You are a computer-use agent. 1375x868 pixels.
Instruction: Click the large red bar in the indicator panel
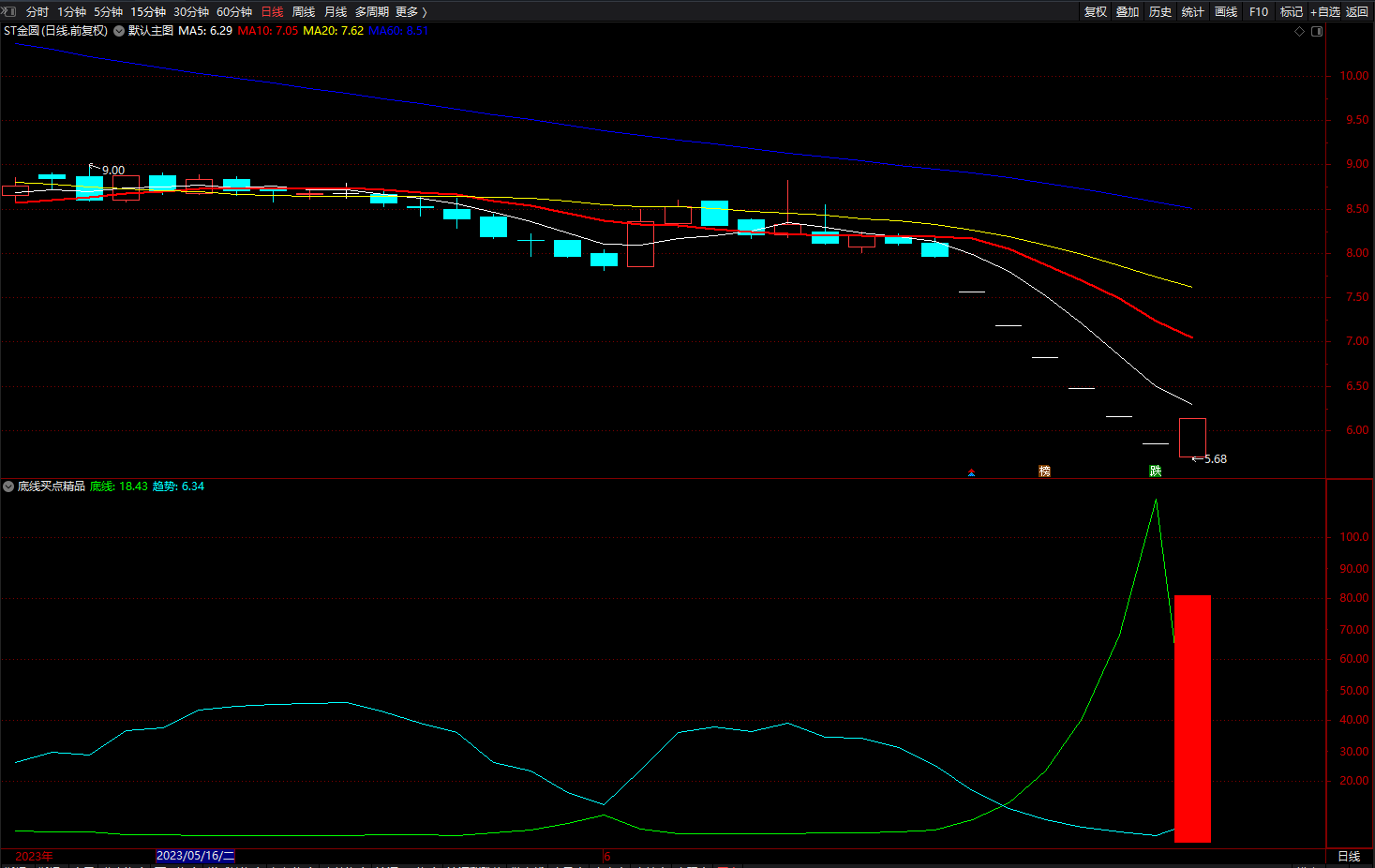click(1192, 718)
